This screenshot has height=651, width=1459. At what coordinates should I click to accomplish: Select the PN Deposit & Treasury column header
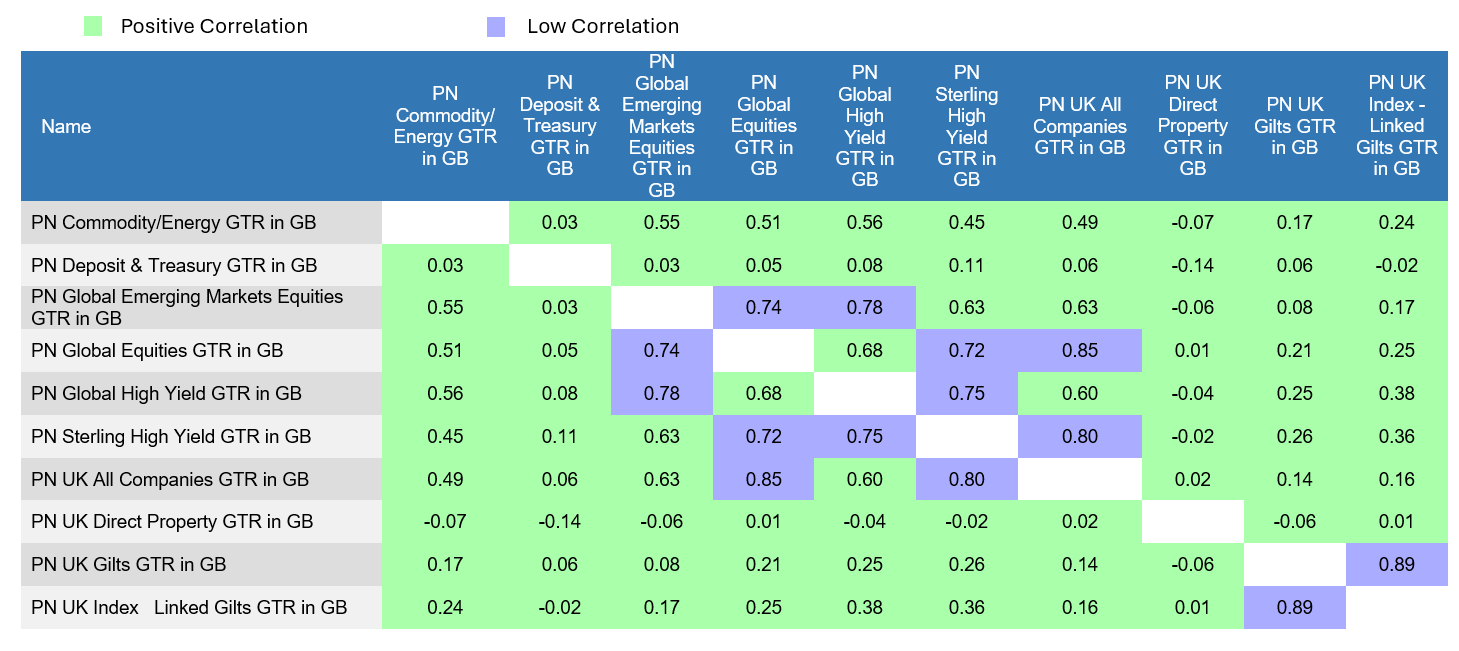coord(560,126)
